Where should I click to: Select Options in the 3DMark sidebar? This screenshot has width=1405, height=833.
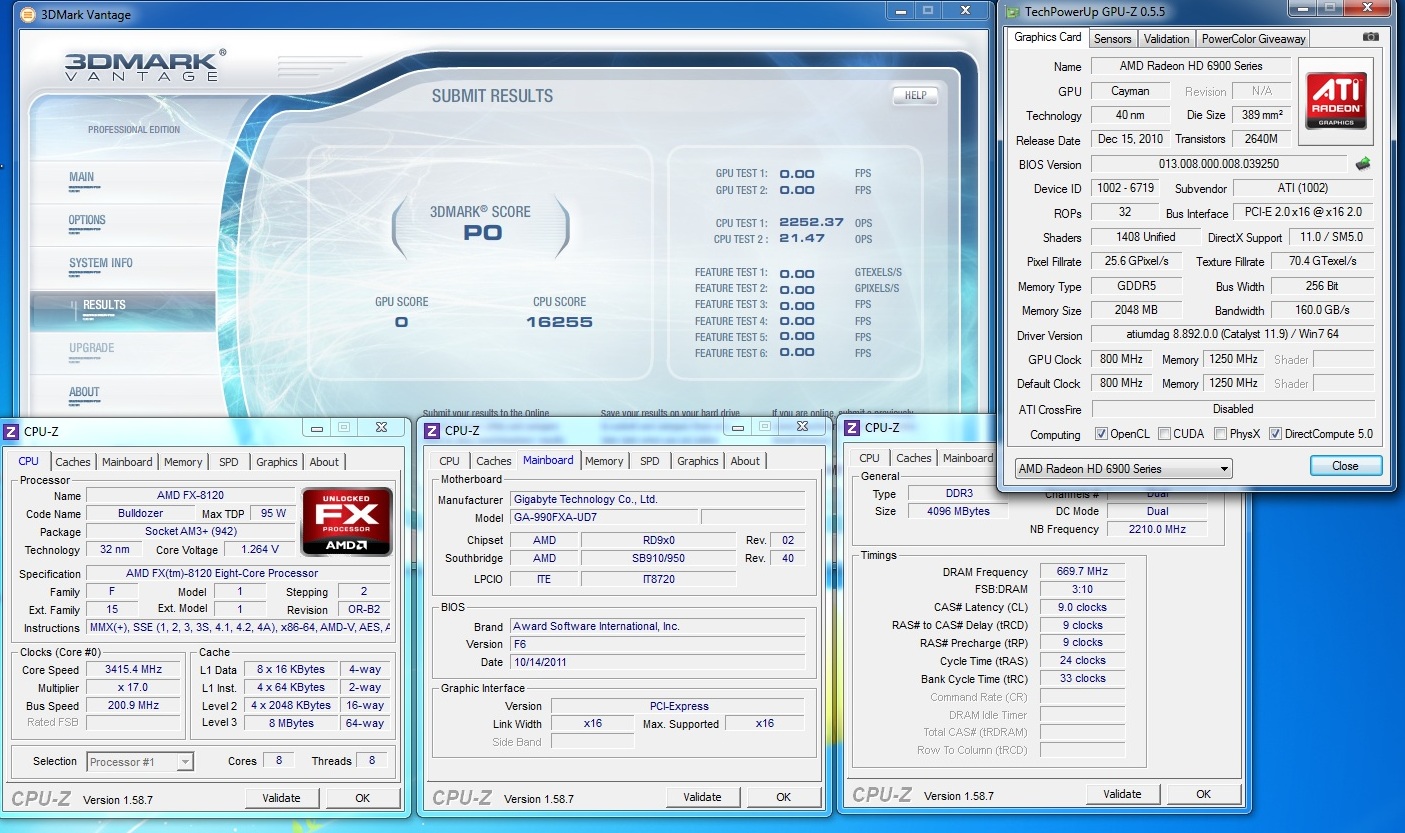pos(87,220)
